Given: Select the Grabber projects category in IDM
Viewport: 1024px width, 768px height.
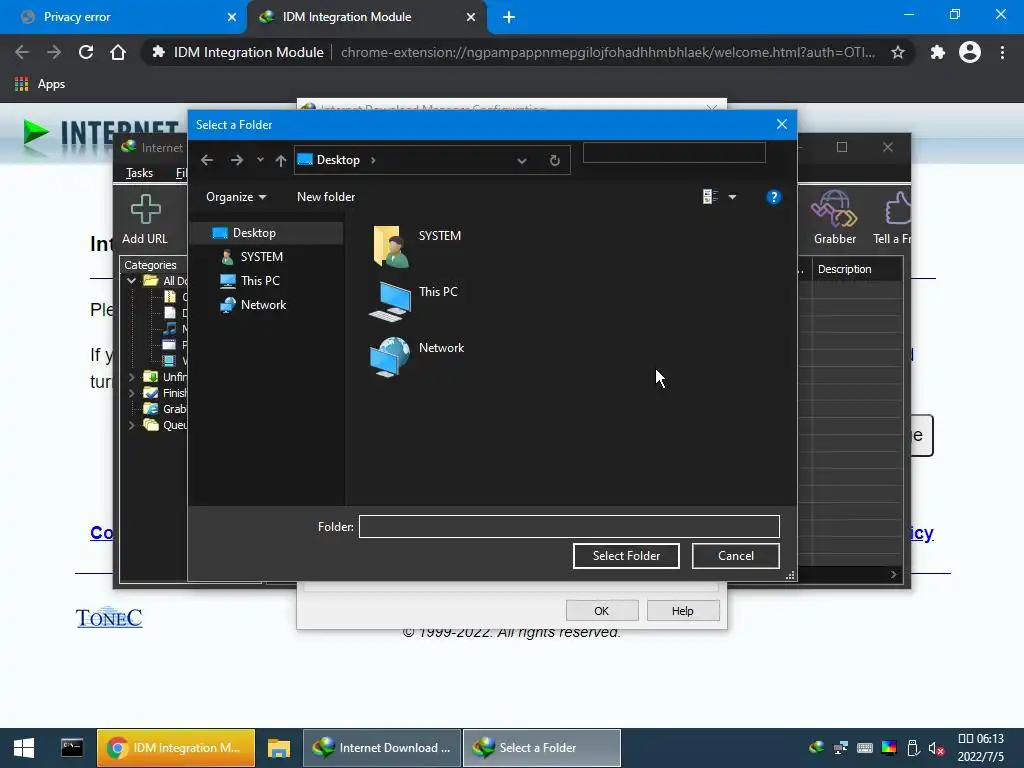Looking at the screenshot, I should (165, 409).
